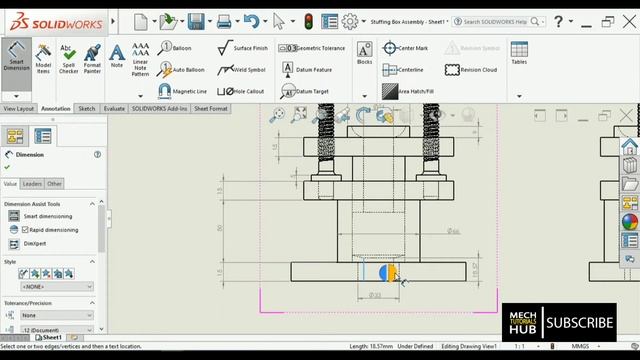Click the SUBSCRIBE overlay button
640x360 pixels.
[580, 323]
